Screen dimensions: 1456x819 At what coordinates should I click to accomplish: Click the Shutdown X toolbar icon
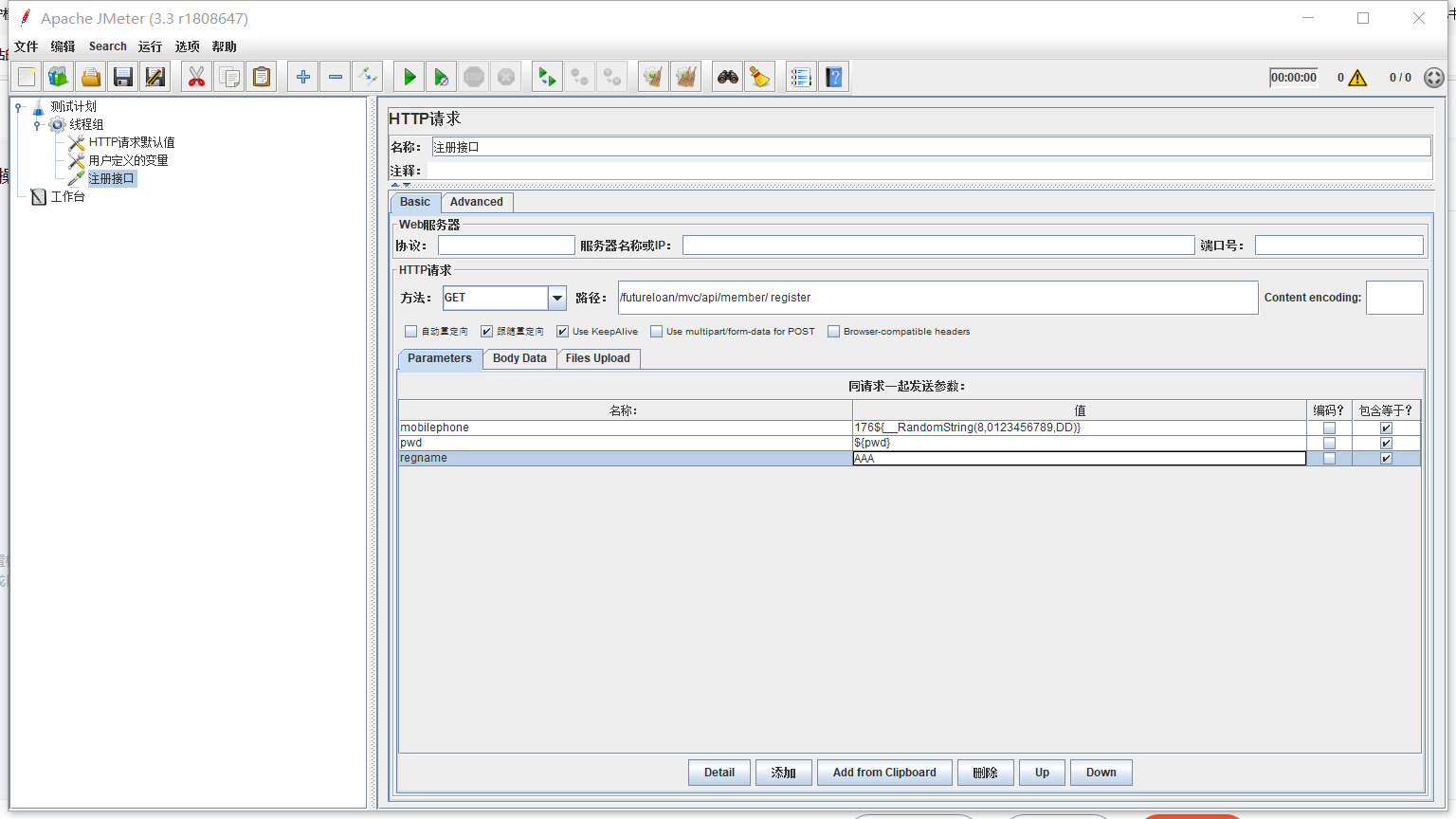coord(506,77)
